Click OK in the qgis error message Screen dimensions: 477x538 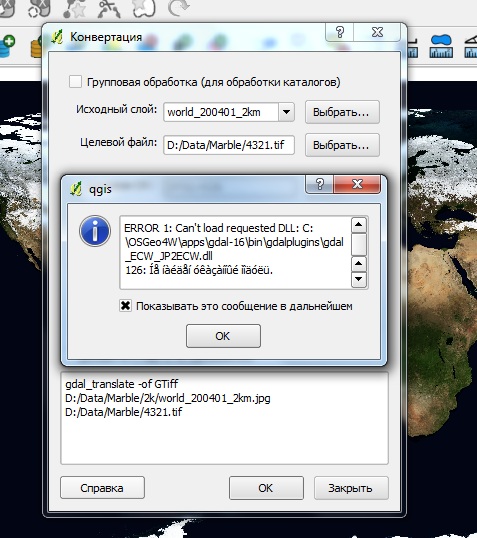pos(223,336)
